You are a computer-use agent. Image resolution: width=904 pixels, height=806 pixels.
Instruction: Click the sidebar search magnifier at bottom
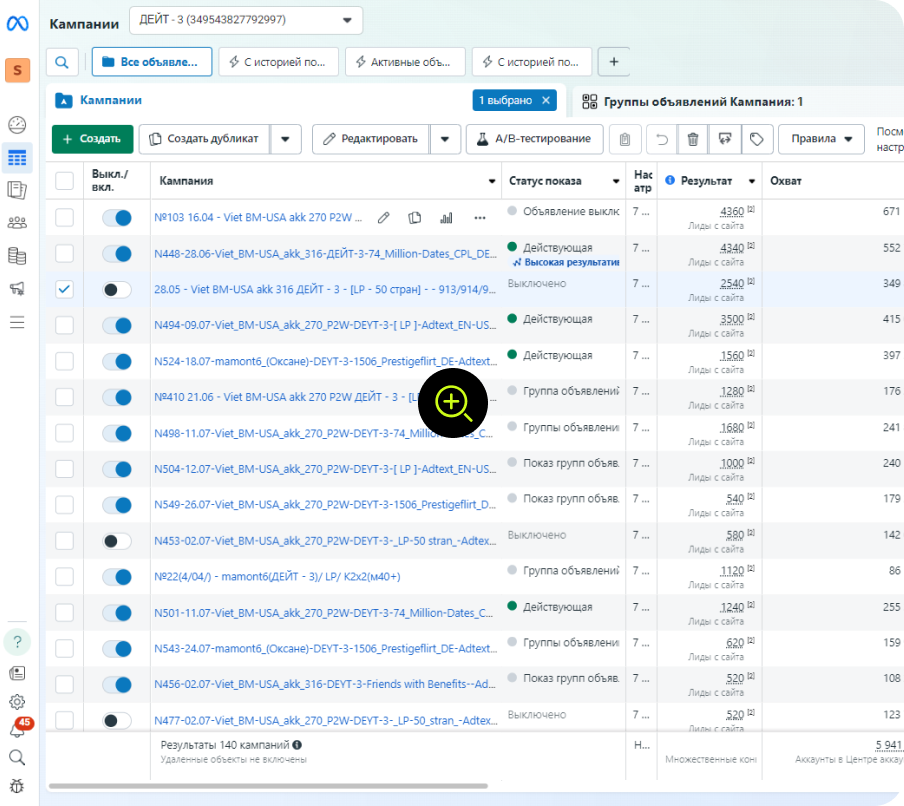click(17, 758)
